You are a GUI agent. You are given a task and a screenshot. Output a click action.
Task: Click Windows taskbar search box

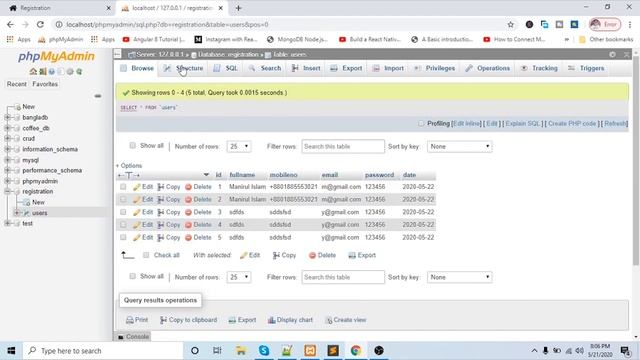tap(103, 351)
